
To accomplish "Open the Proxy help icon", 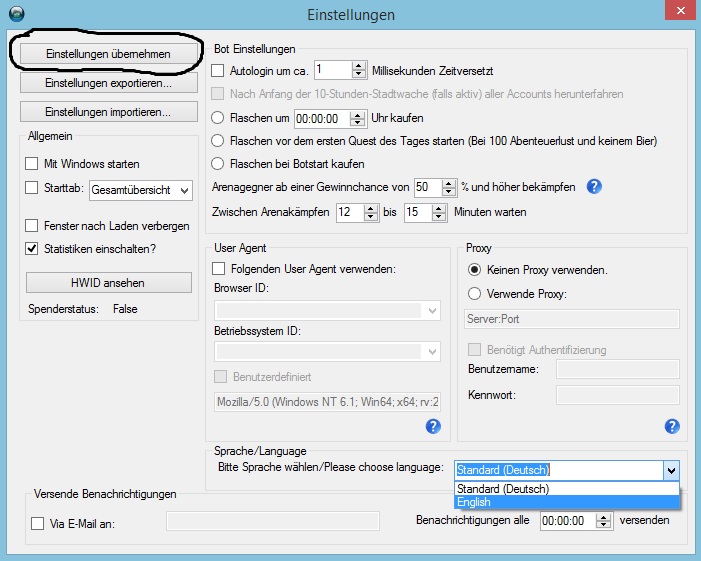I will pos(672,426).
